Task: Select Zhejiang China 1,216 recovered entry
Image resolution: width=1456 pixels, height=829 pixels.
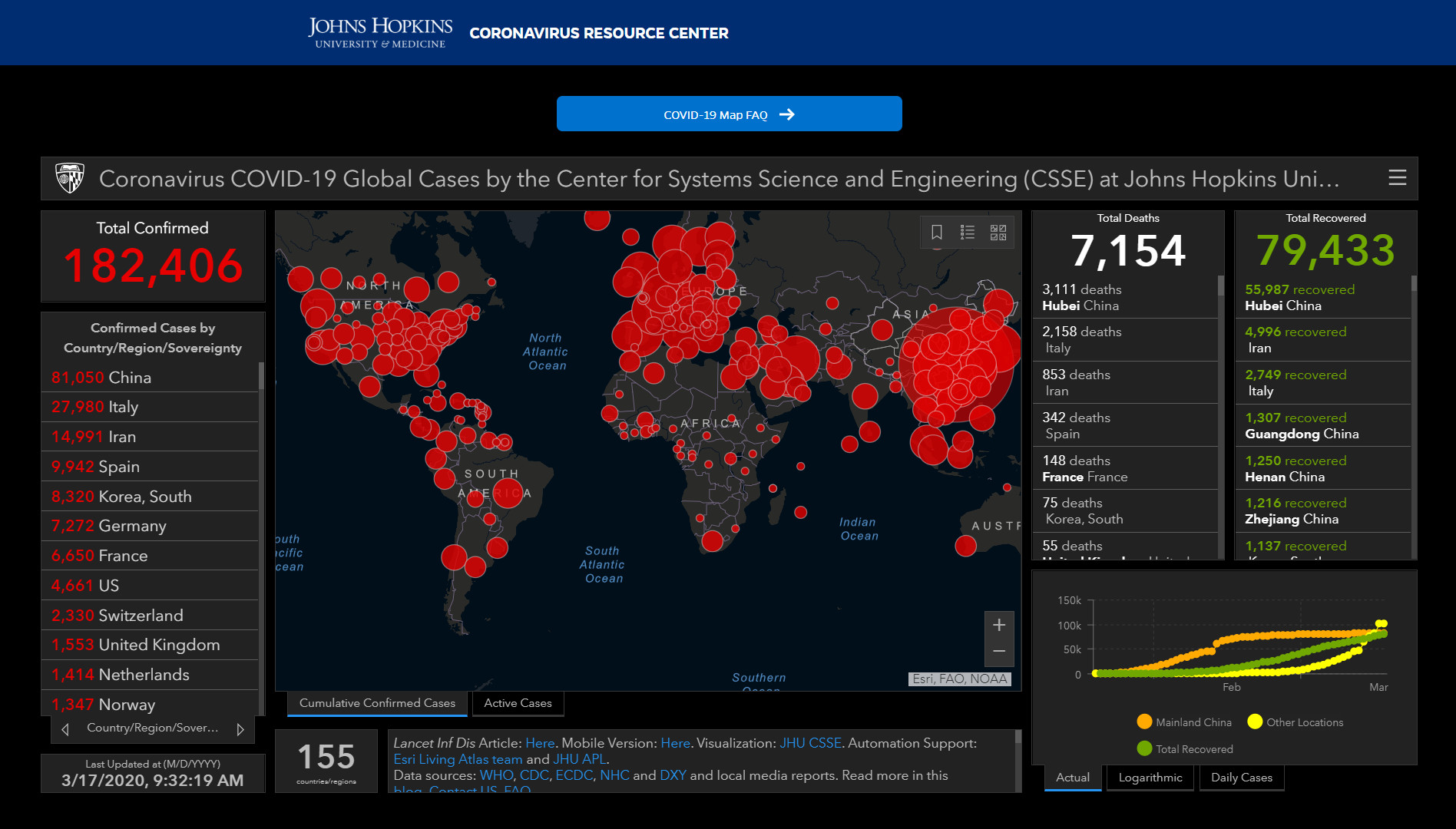Action: 1323,511
